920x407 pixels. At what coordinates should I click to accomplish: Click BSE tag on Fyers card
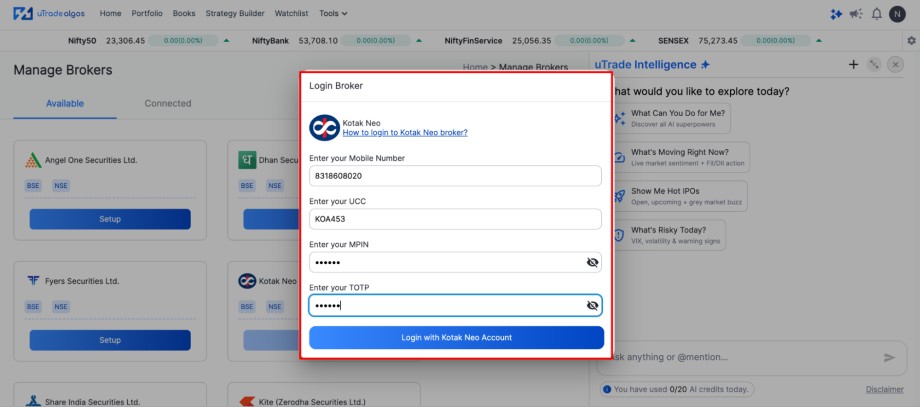[x=33, y=306]
